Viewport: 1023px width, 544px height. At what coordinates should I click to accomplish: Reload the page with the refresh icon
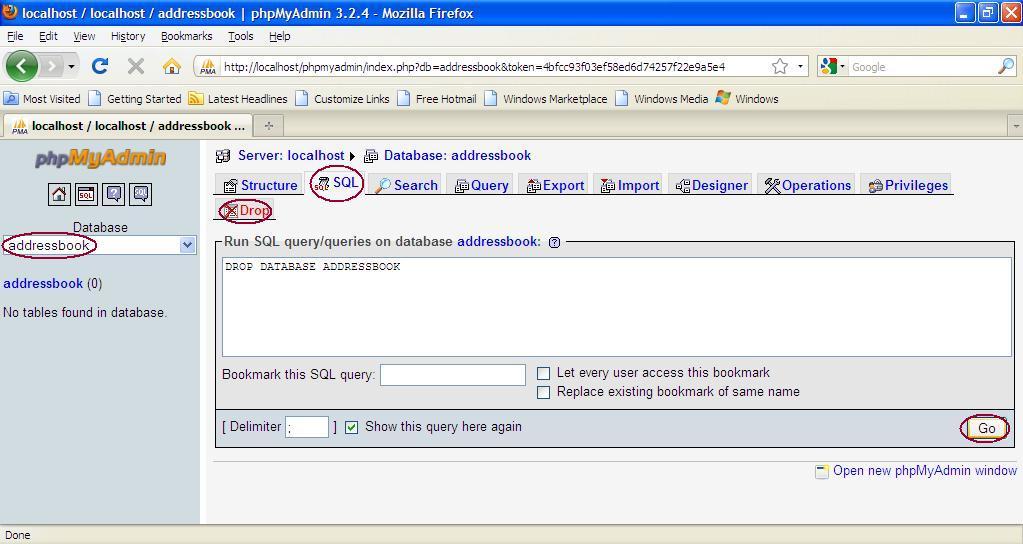tap(100, 66)
